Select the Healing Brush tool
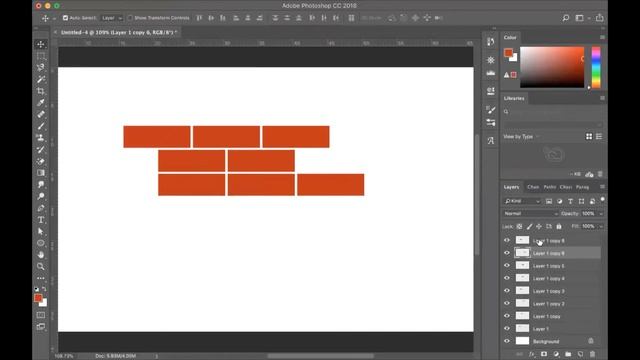The width and height of the screenshot is (640, 360). (x=41, y=114)
